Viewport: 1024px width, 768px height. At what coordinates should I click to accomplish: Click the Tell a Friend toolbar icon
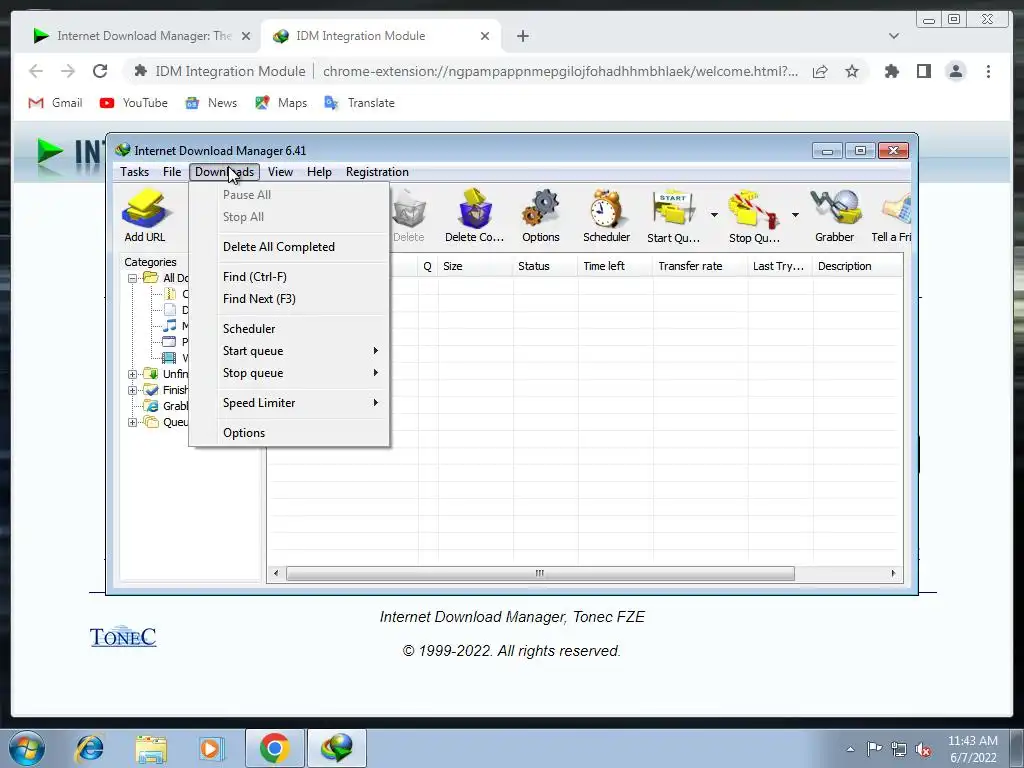click(891, 216)
